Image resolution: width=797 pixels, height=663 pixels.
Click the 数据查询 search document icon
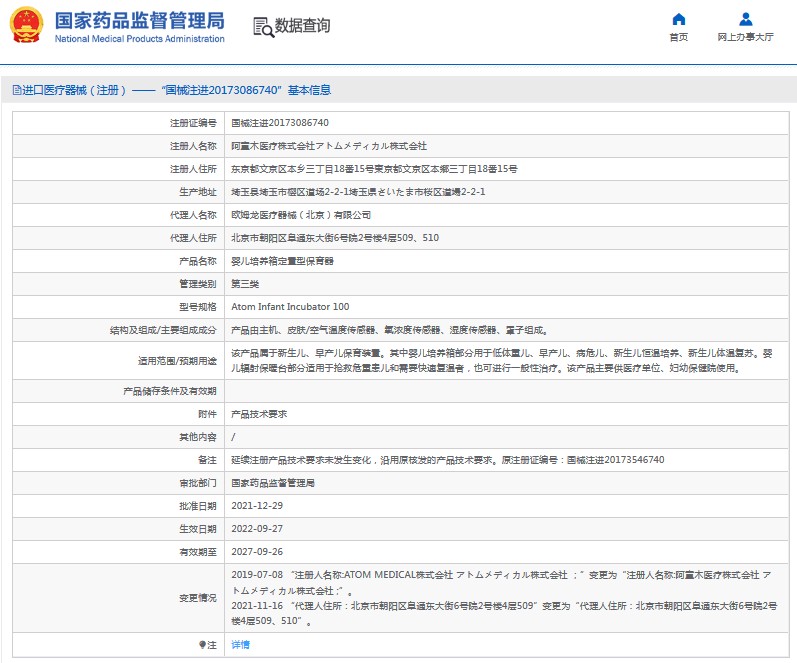coord(263,27)
